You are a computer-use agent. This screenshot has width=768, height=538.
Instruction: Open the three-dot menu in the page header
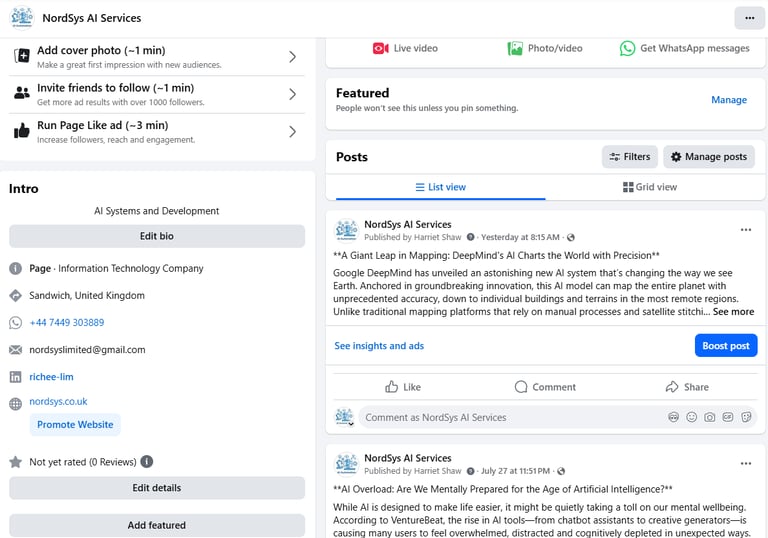(x=749, y=18)
